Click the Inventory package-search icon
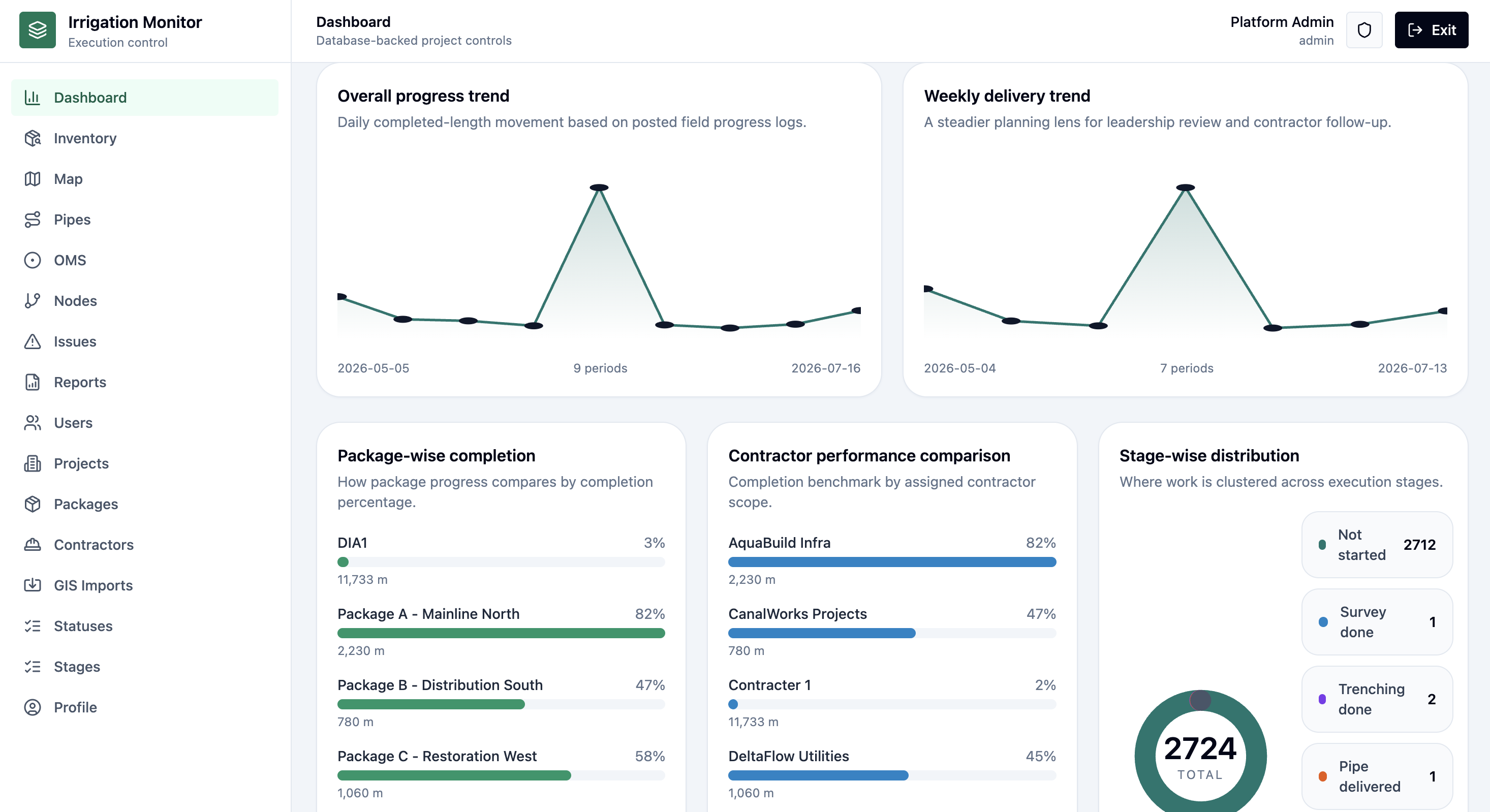Image resolution: width=1490 pixels, height=812 pixels. (33, 138)
